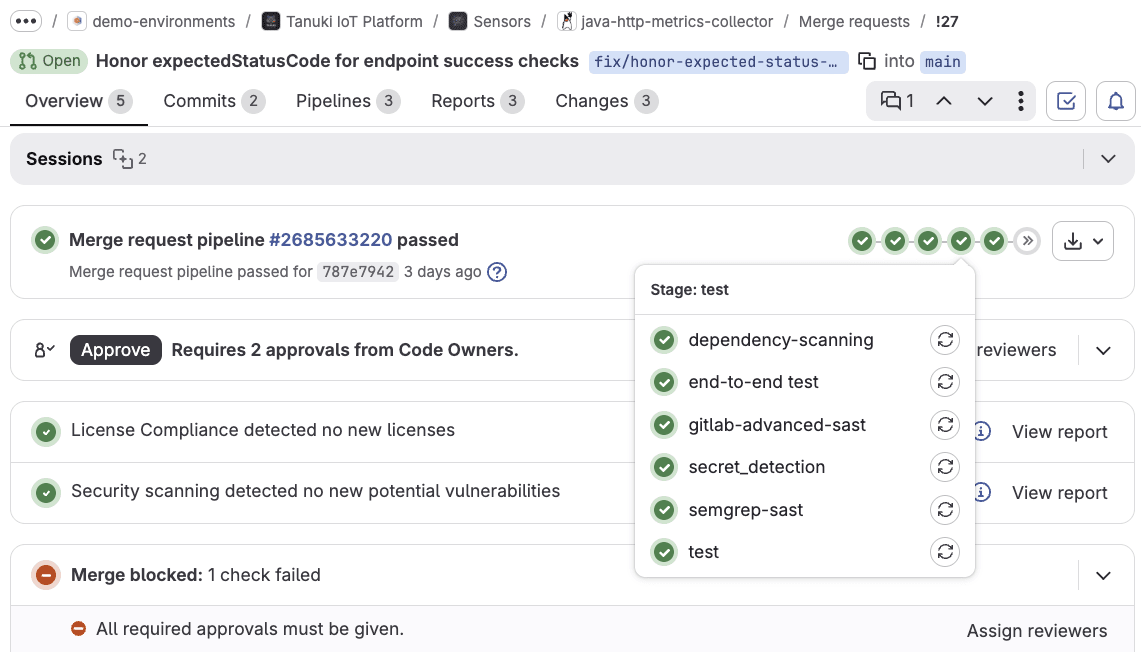Switch to the Changes tab
This screenshot has height=652, width=1141.
tap(606, 101)
